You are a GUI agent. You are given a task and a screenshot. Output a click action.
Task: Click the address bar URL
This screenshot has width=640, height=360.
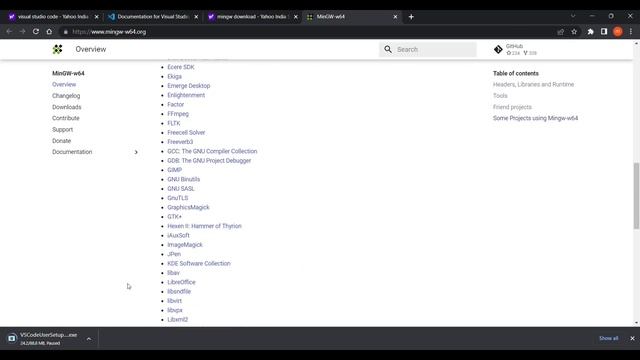click(x=109, y=32)
